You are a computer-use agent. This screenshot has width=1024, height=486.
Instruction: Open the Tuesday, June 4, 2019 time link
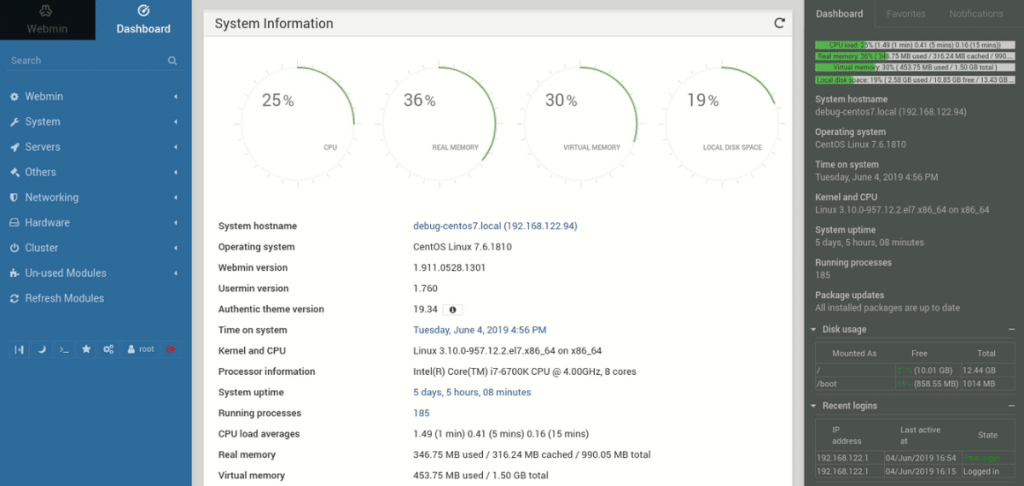(x=480, y=330)
